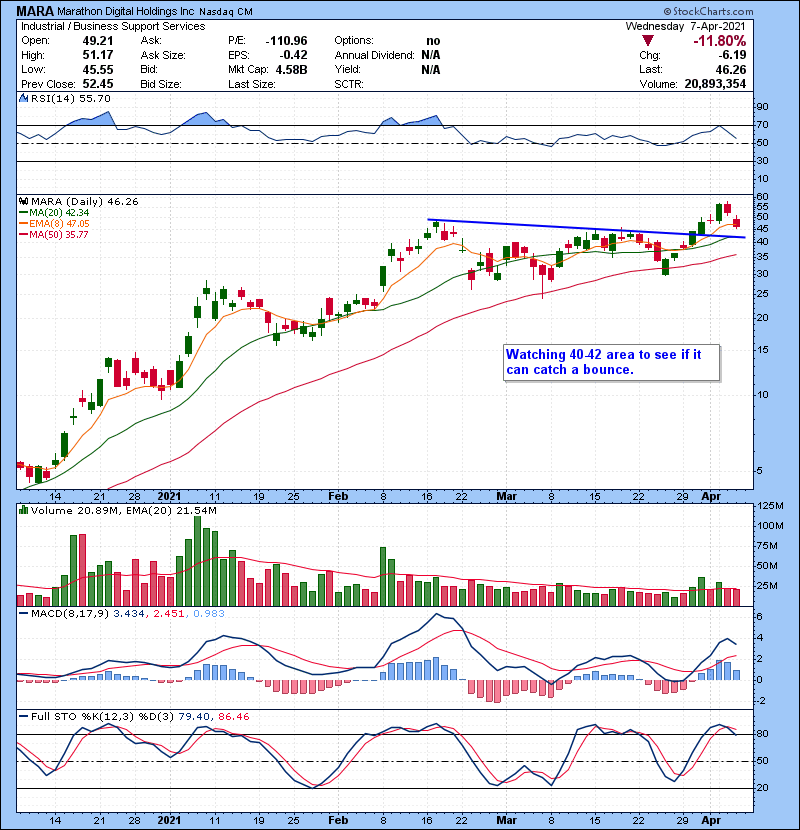Click the Industrial / Business Support Services label
Image resolution: width=800 pixels, height=830 pixels.
(113, 26)
